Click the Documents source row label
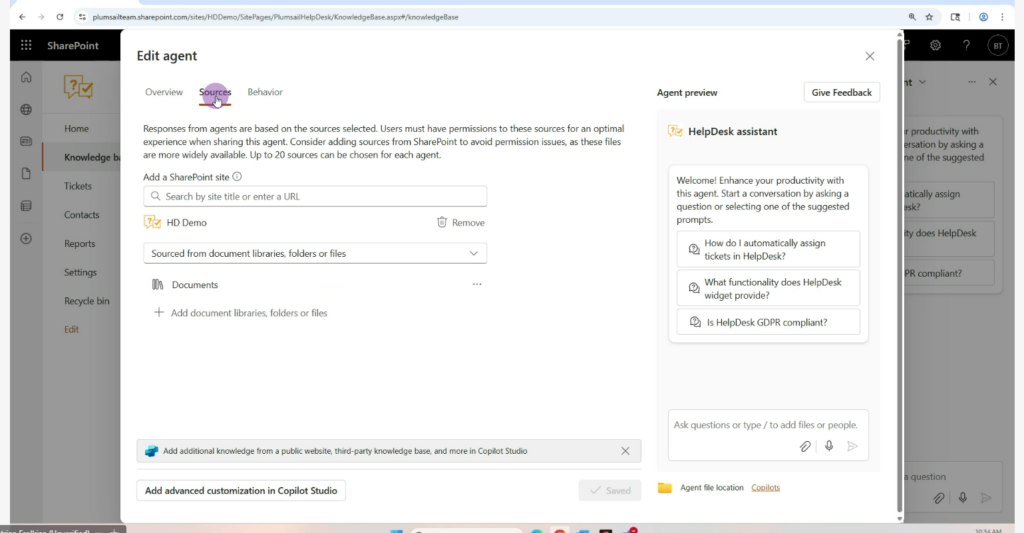 (x=195, y=285)
